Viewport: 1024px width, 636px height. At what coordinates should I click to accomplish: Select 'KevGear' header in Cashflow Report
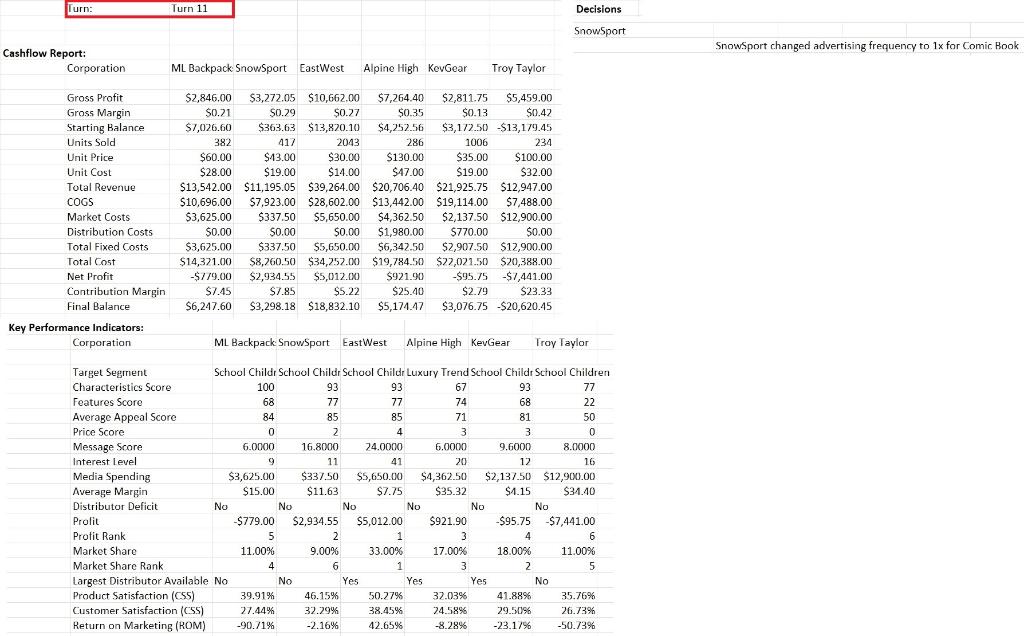pos(447,69)
